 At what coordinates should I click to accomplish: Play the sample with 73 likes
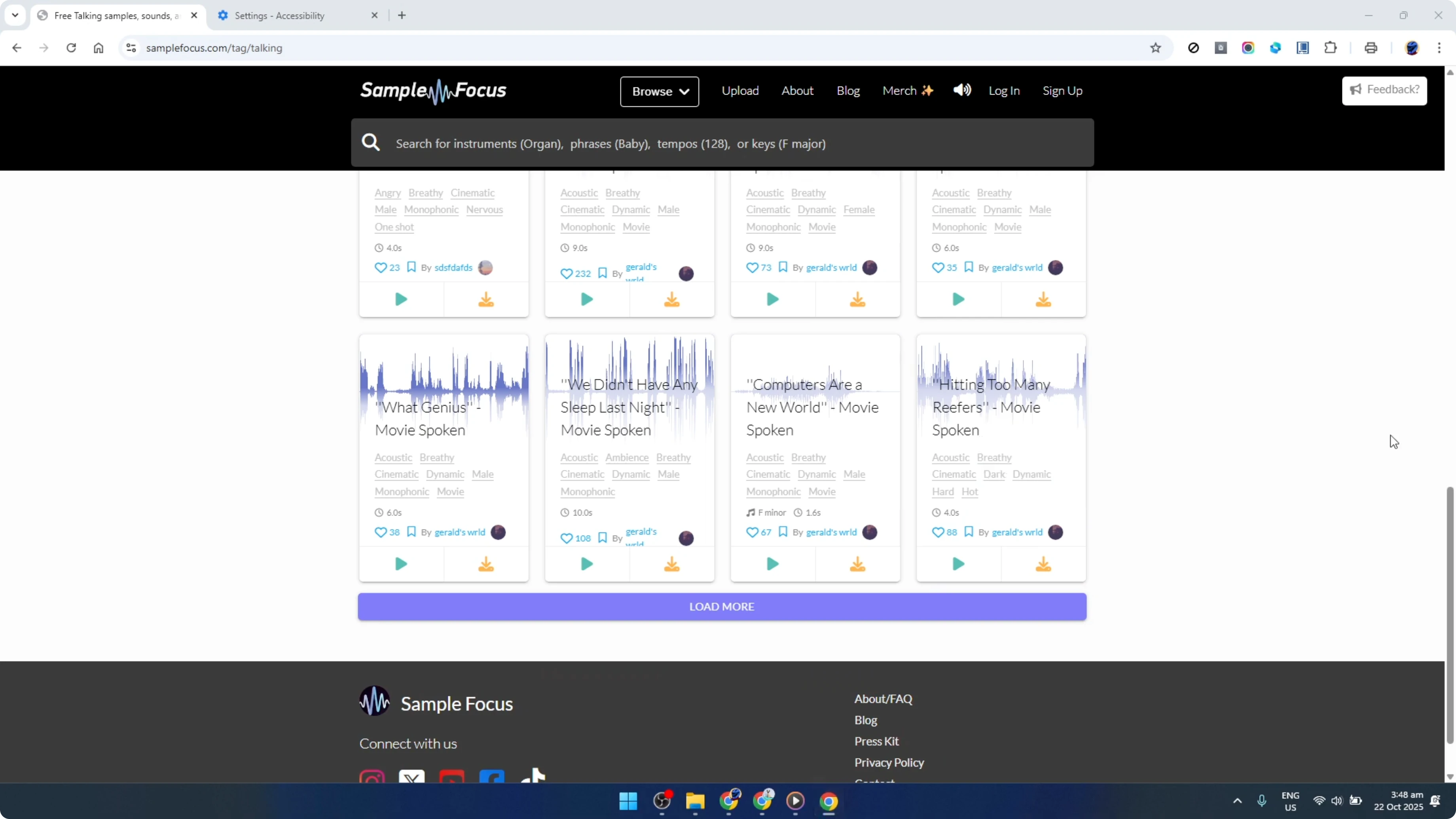tap(772, 299)
